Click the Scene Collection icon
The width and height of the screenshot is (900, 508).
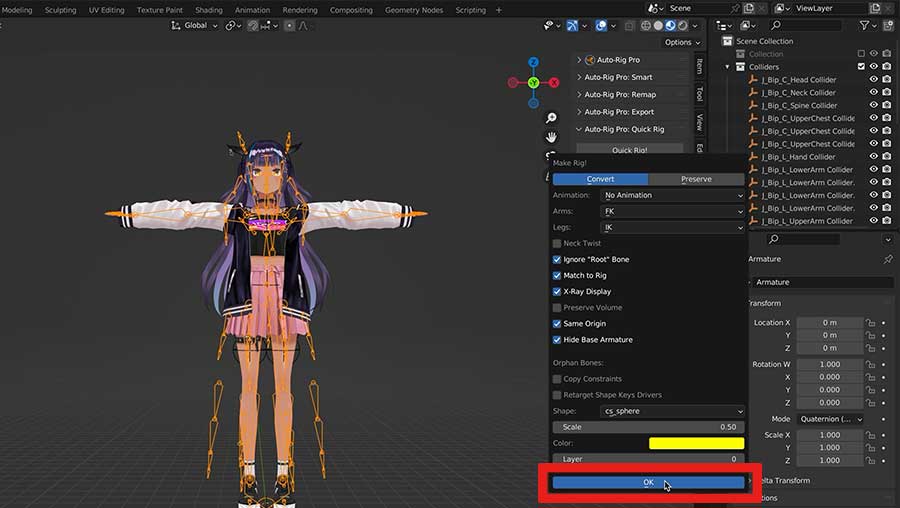[727, 41]
